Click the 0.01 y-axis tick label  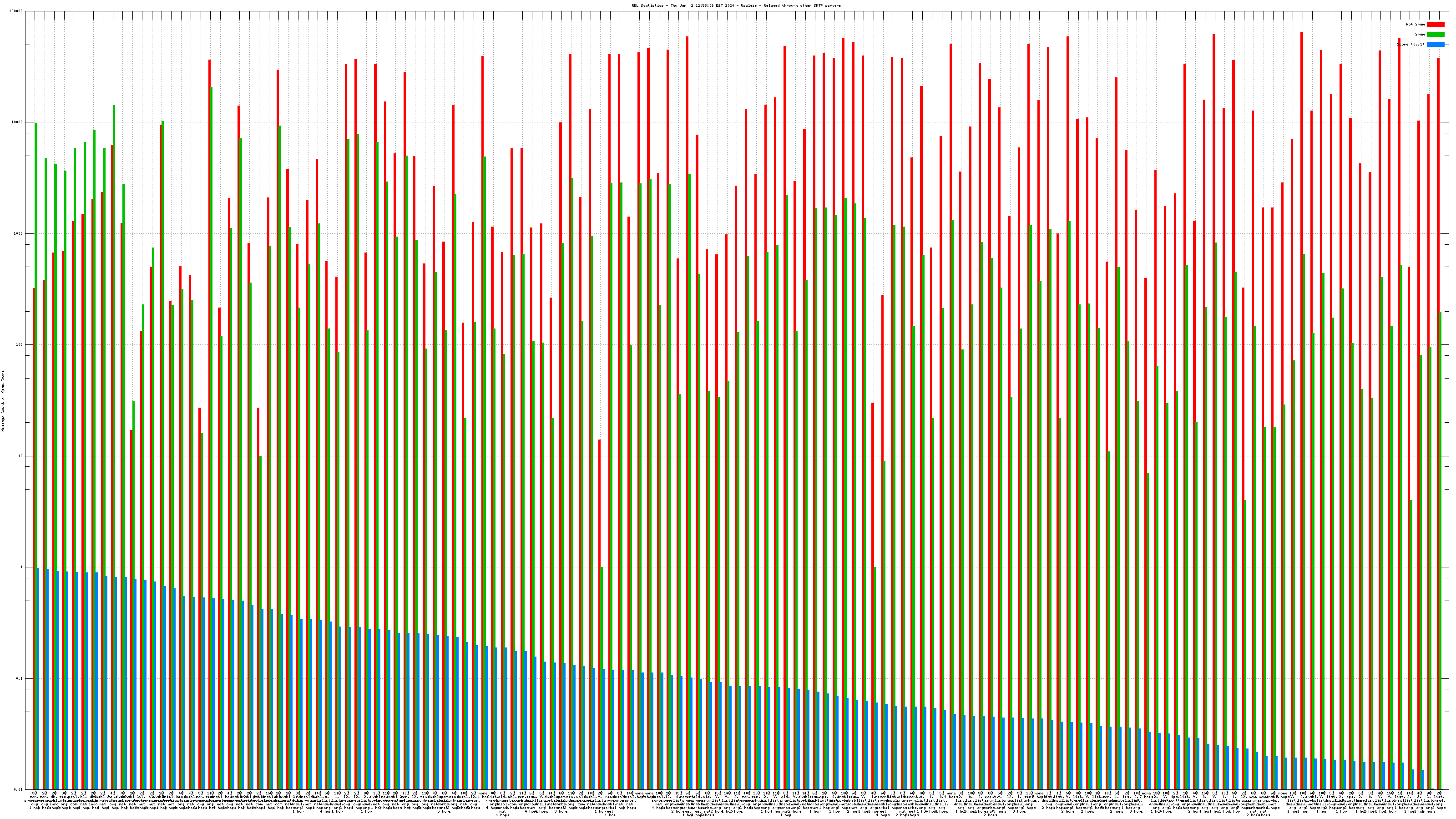coord(19,789)
